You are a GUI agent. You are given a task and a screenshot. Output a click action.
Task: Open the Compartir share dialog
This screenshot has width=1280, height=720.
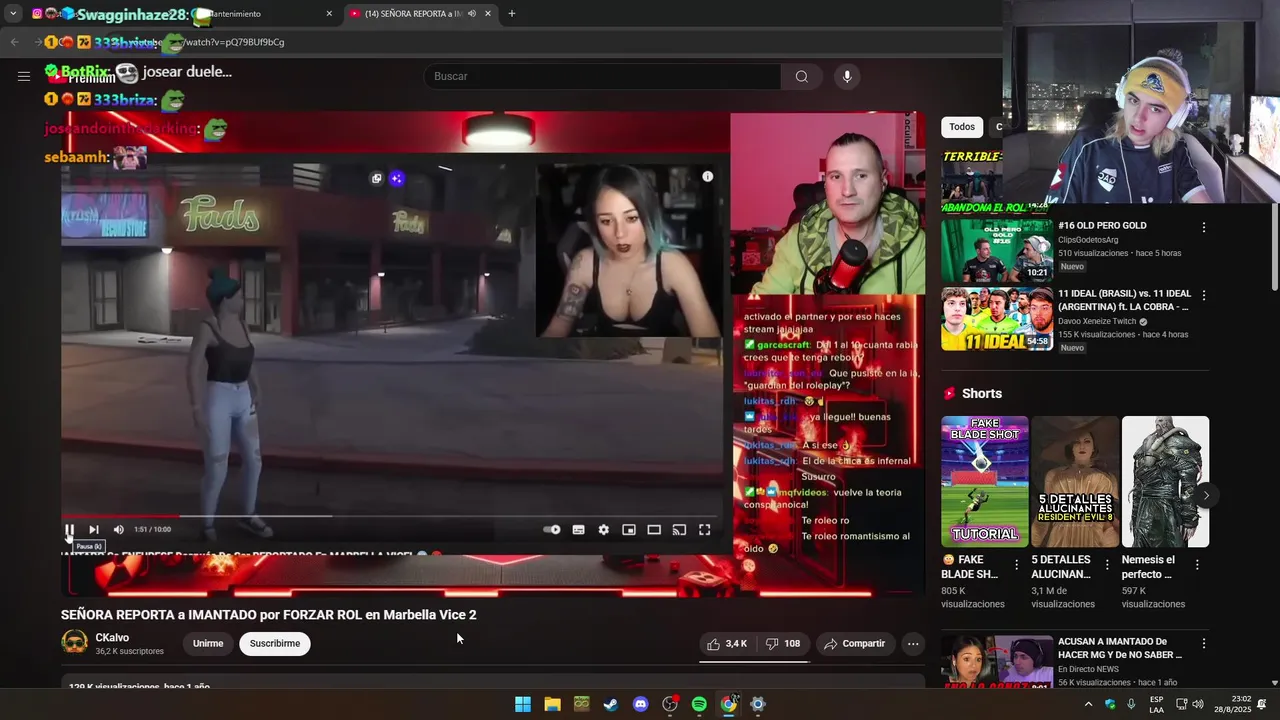click(854, 644)
